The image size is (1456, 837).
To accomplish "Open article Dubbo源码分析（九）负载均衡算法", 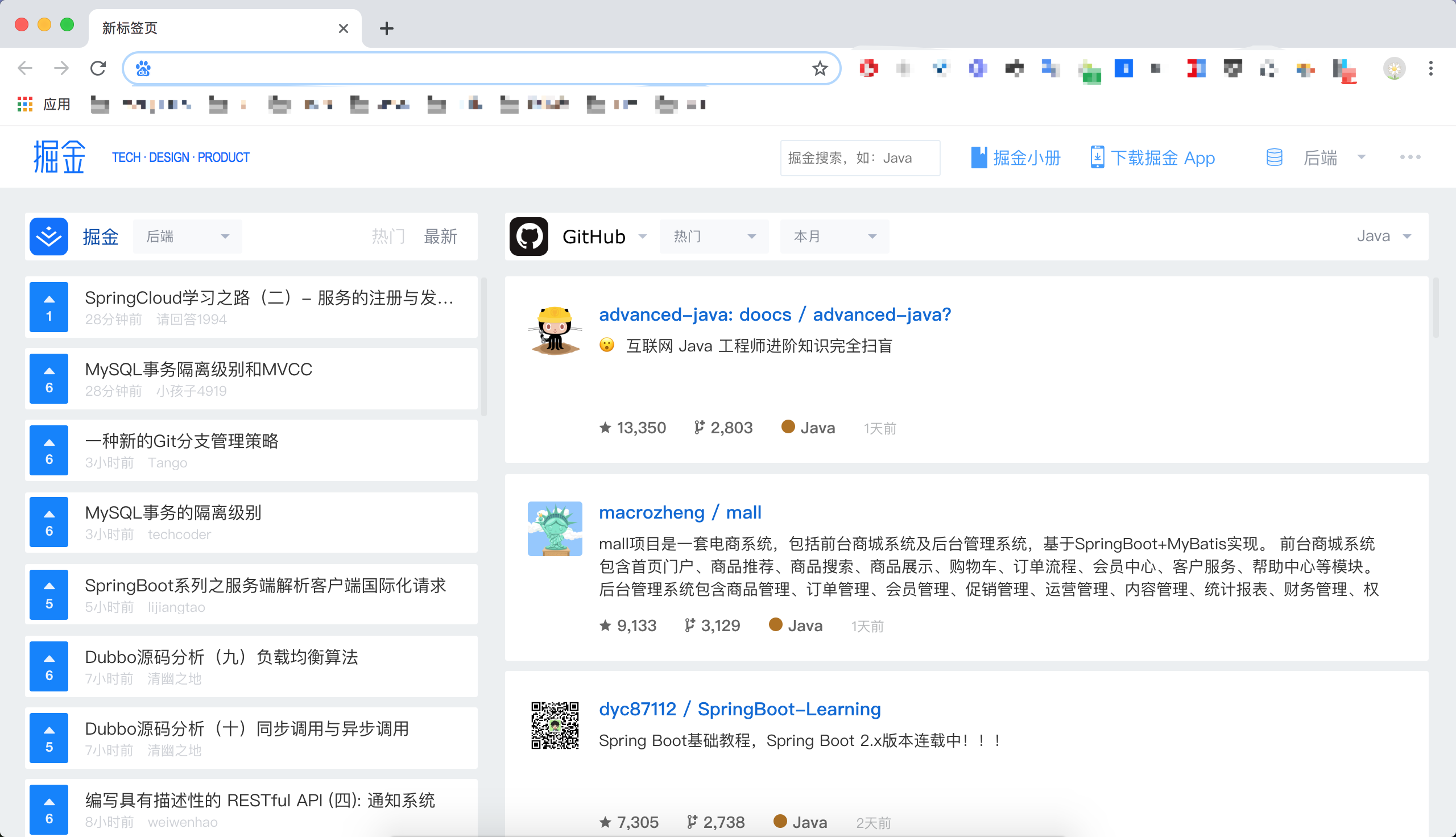I will coord(221,657).
